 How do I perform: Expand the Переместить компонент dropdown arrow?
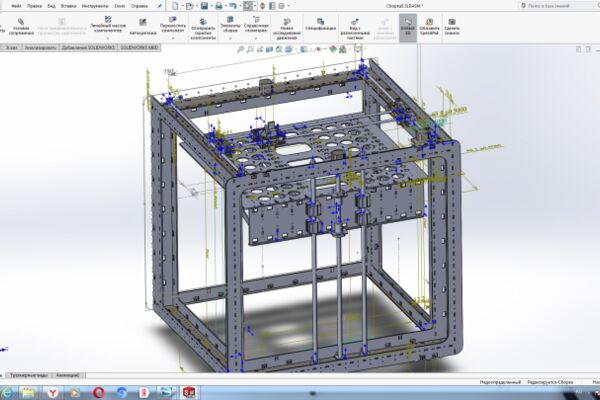tap(173, 38)
